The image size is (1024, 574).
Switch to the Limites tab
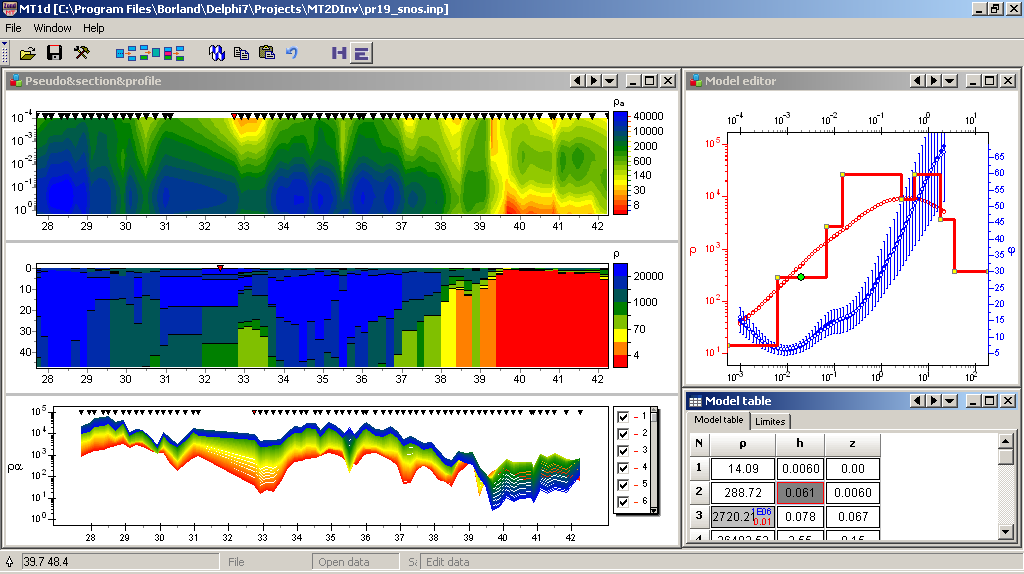pos(770,421)
